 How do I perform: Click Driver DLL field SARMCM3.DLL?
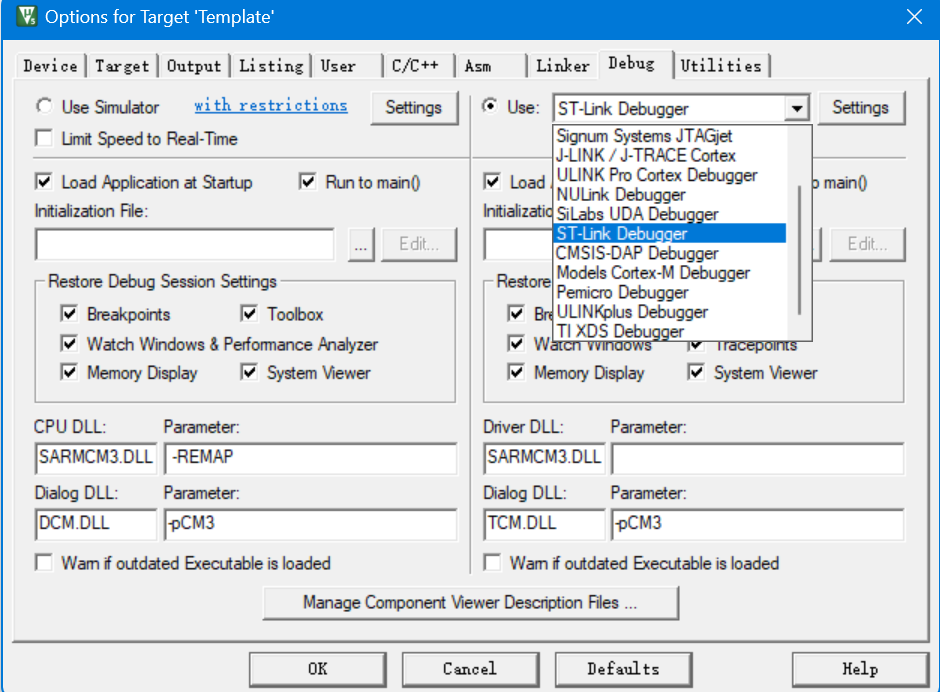pos(544,458)
